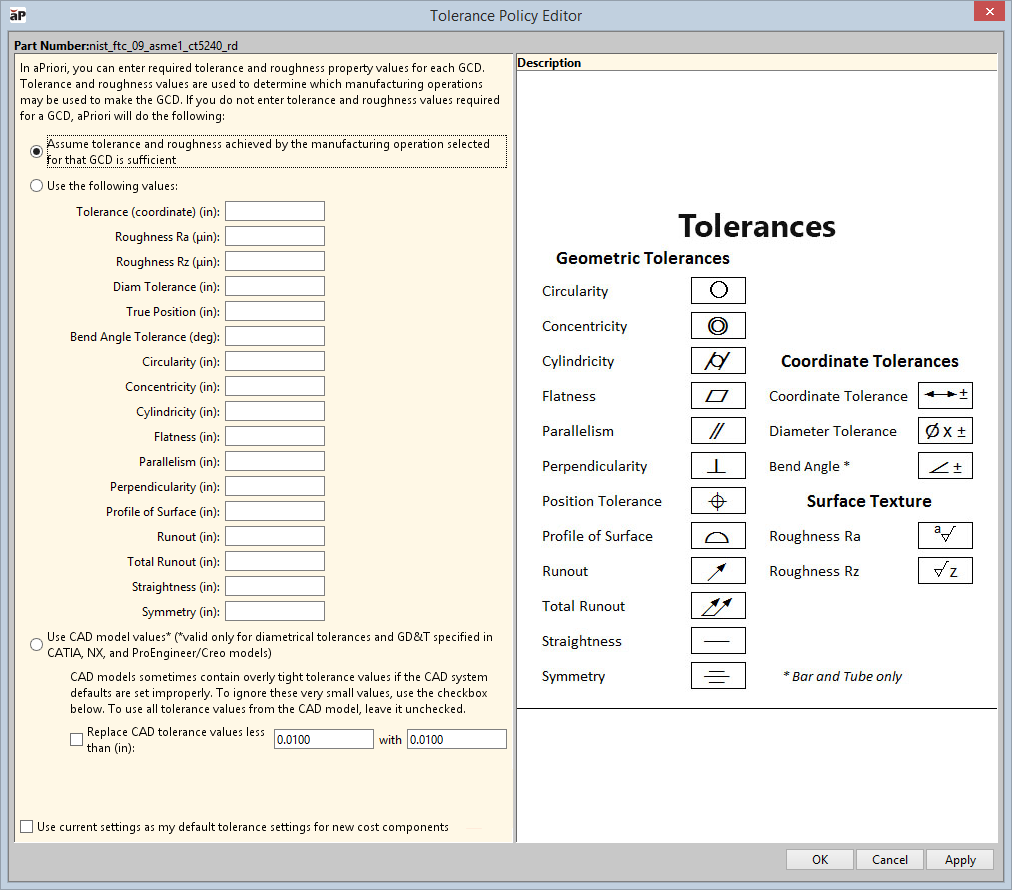Screen dimensions: 1012x890
Task: Click the Symmetry symbol icon
Action: point(718,676)
